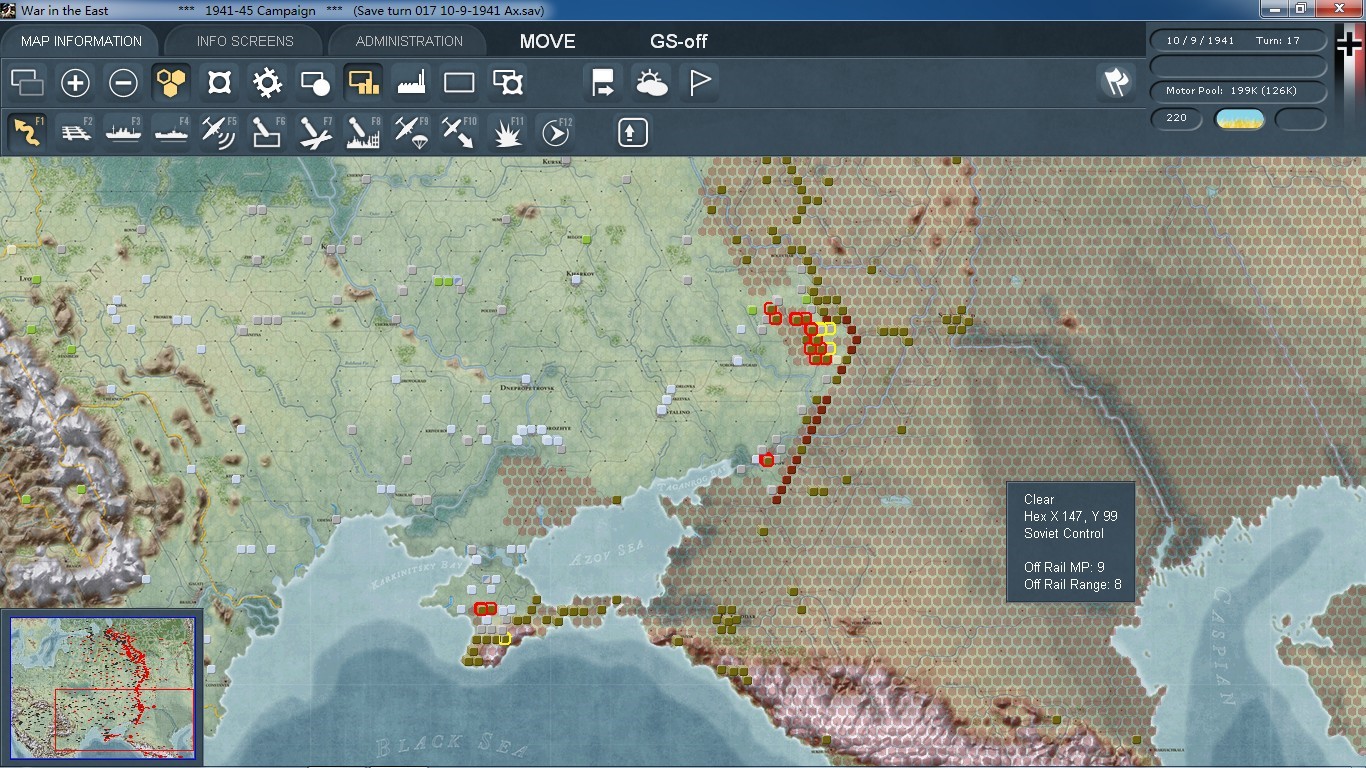Select the F3 naval transport mode
The width and height of the screenshot is (1366, 768).
pyautogui.click(x=123, y=132)
